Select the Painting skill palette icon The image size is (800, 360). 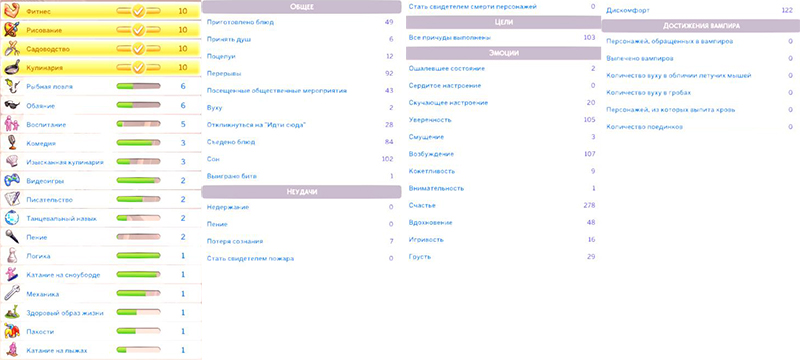pyautogui.click(x=12, y=30)
